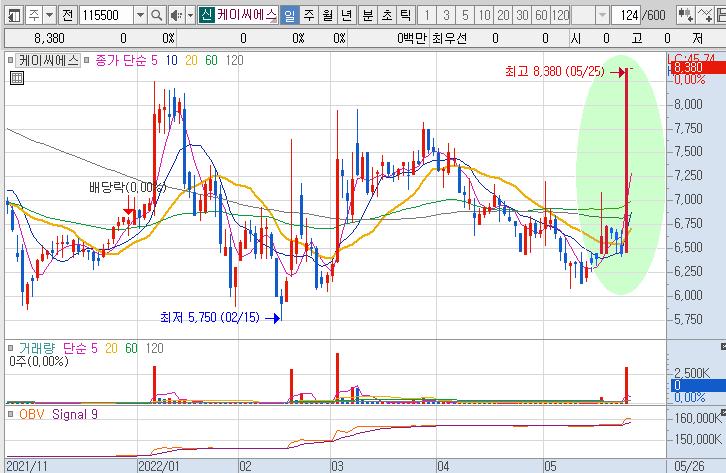Toggle square marker before 종가 단순
This screenshot has height=473, width=726.
87,60
